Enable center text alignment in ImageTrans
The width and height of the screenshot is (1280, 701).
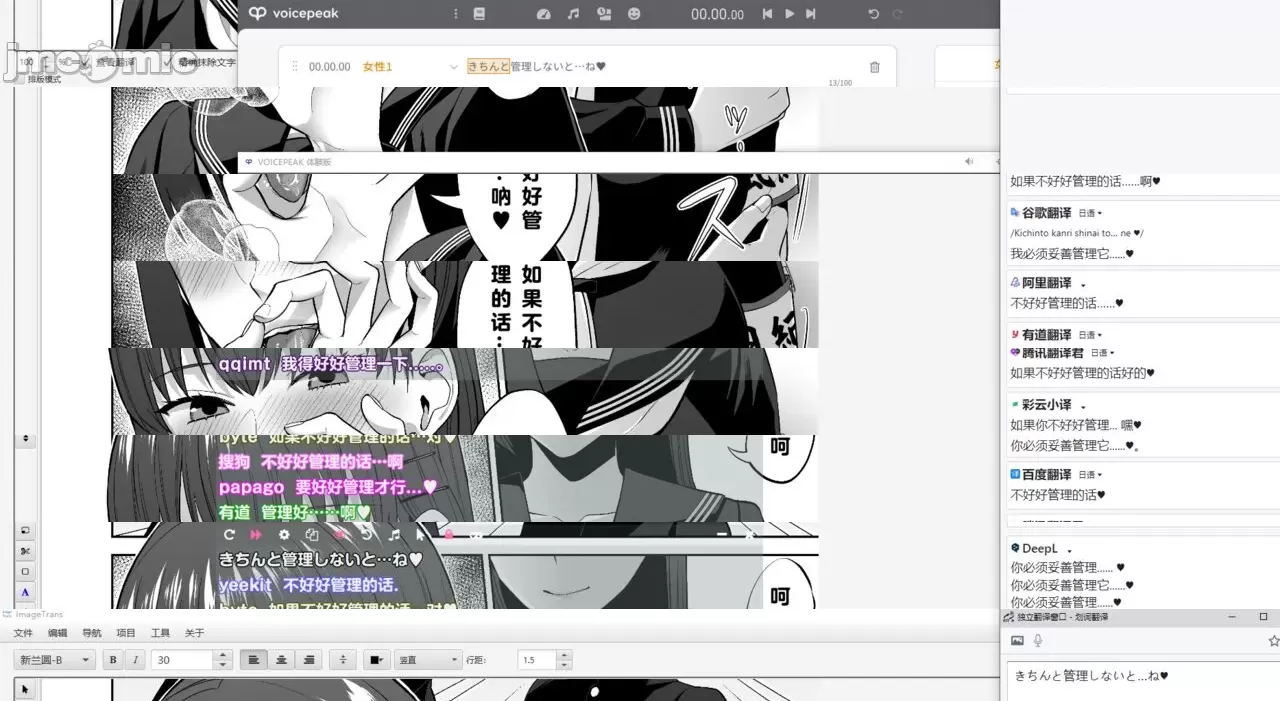coord(282,660)
